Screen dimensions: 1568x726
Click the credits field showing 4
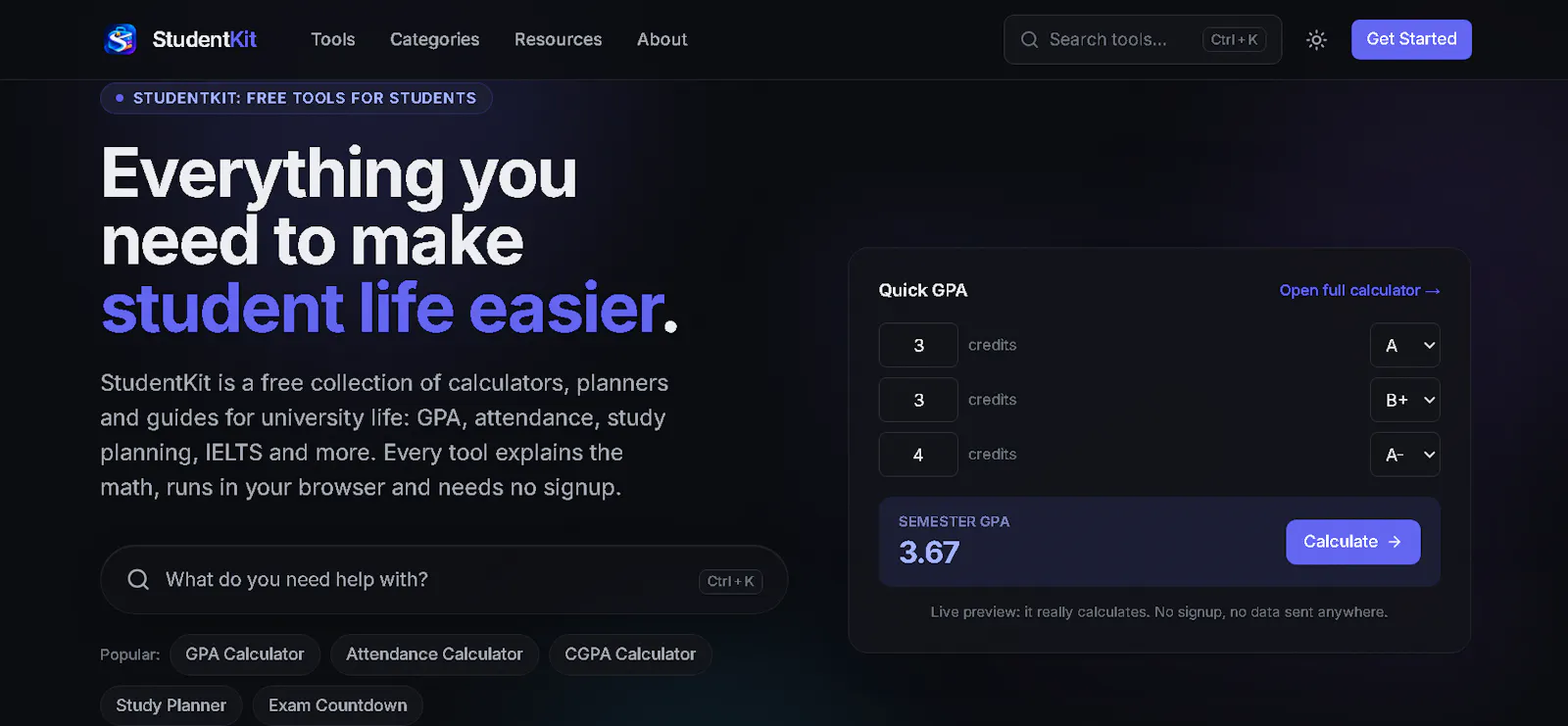(x=918, y=455)
